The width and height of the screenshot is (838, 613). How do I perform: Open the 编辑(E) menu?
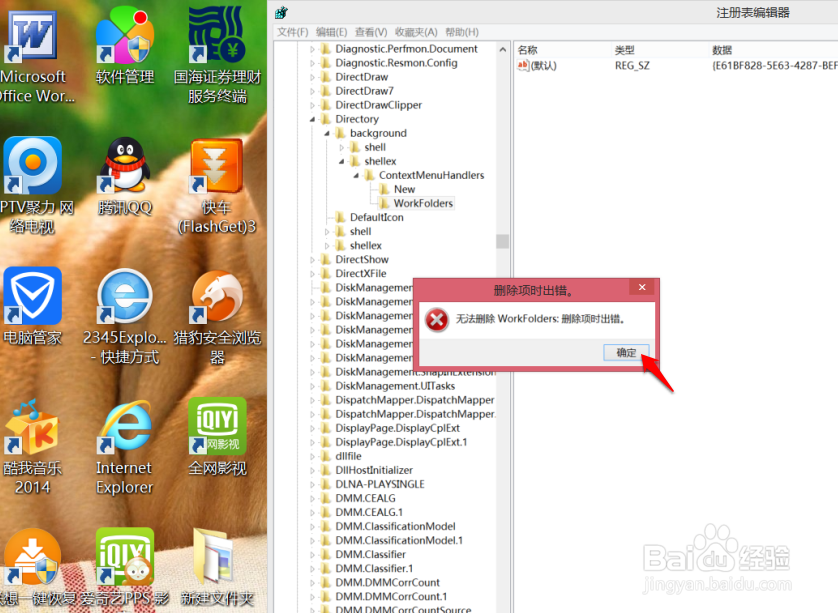[331, 32]
